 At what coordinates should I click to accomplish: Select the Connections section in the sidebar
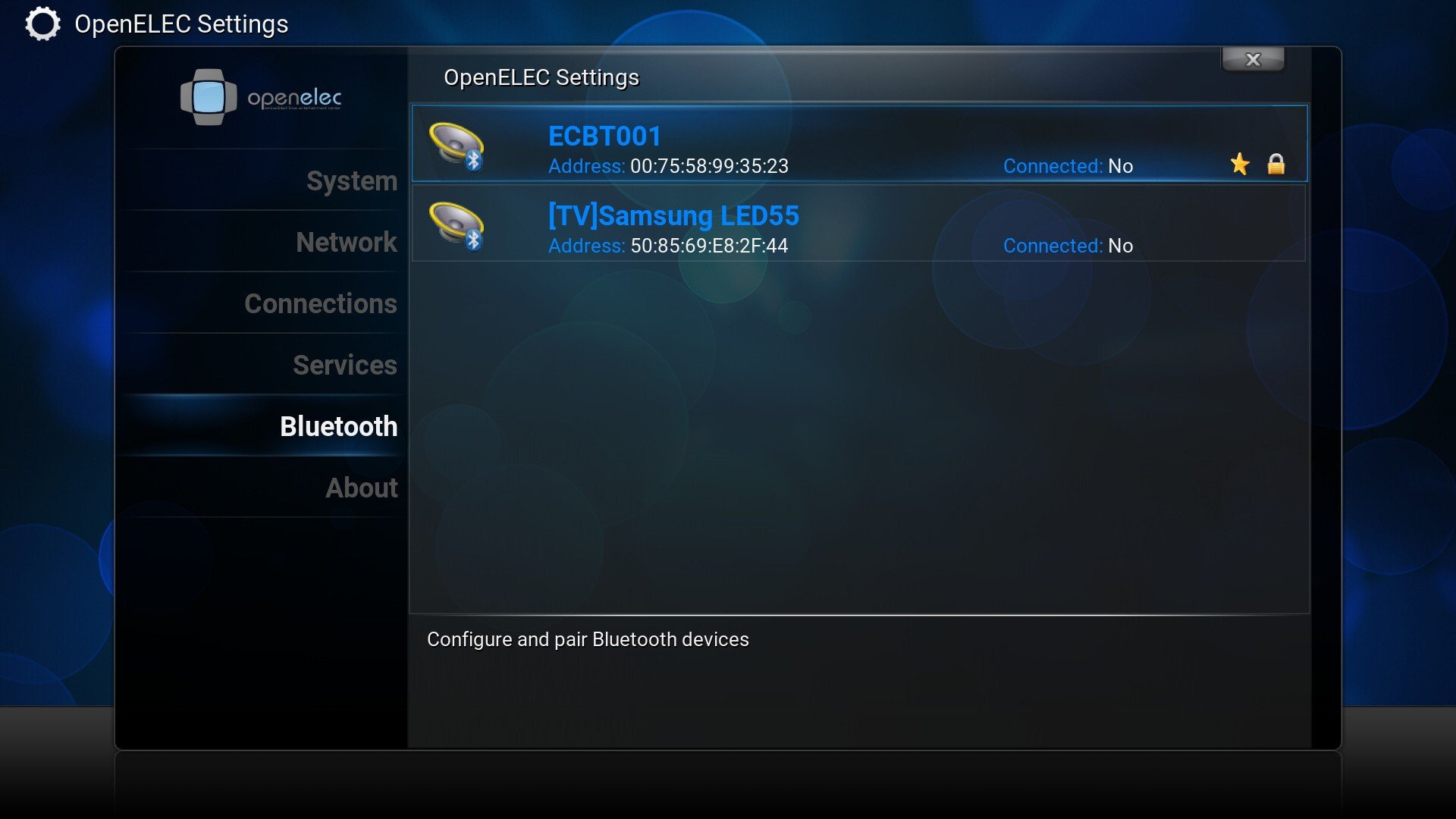tap(321, 303)
